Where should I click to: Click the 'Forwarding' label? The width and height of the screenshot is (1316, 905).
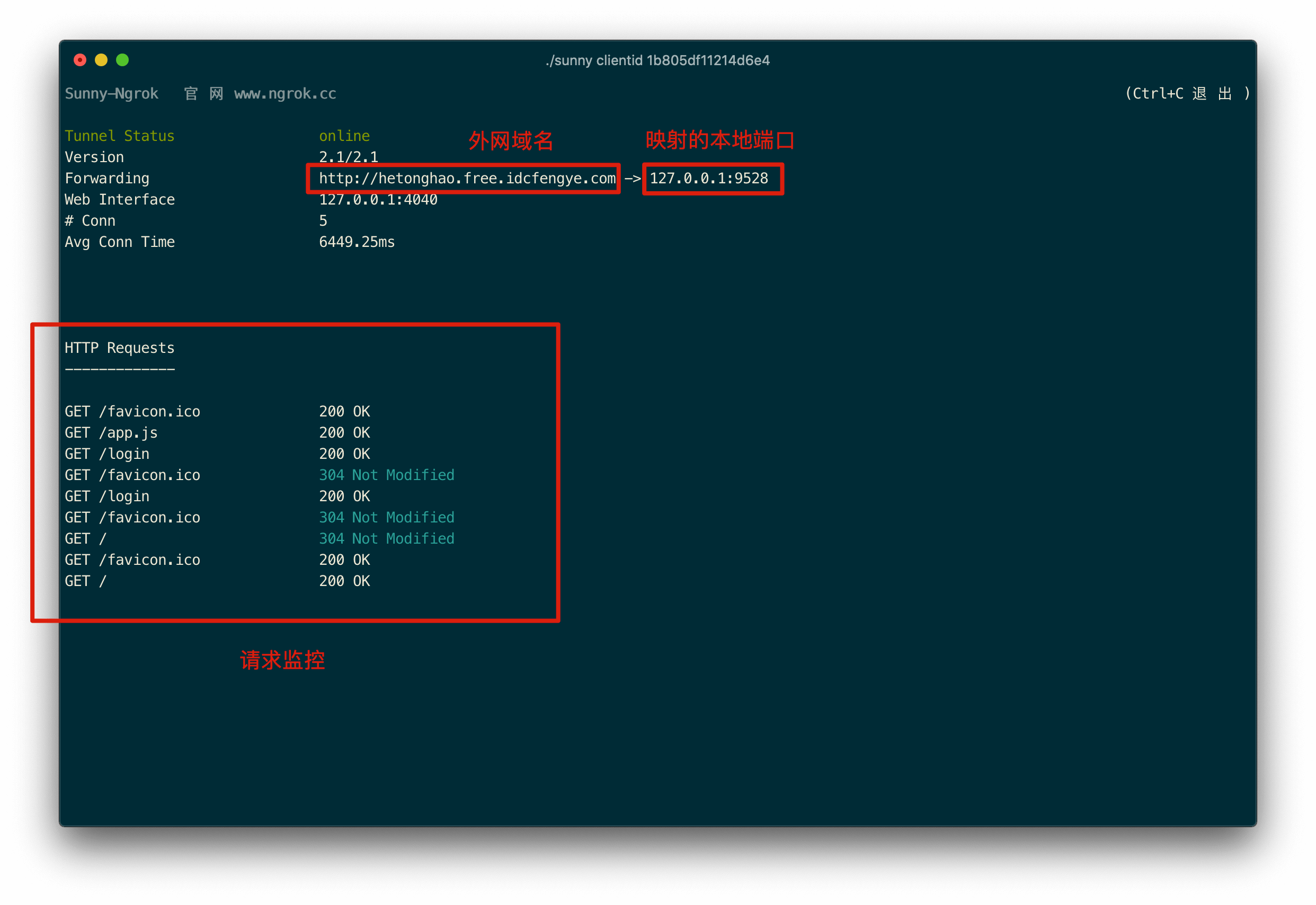coord(107,179)
